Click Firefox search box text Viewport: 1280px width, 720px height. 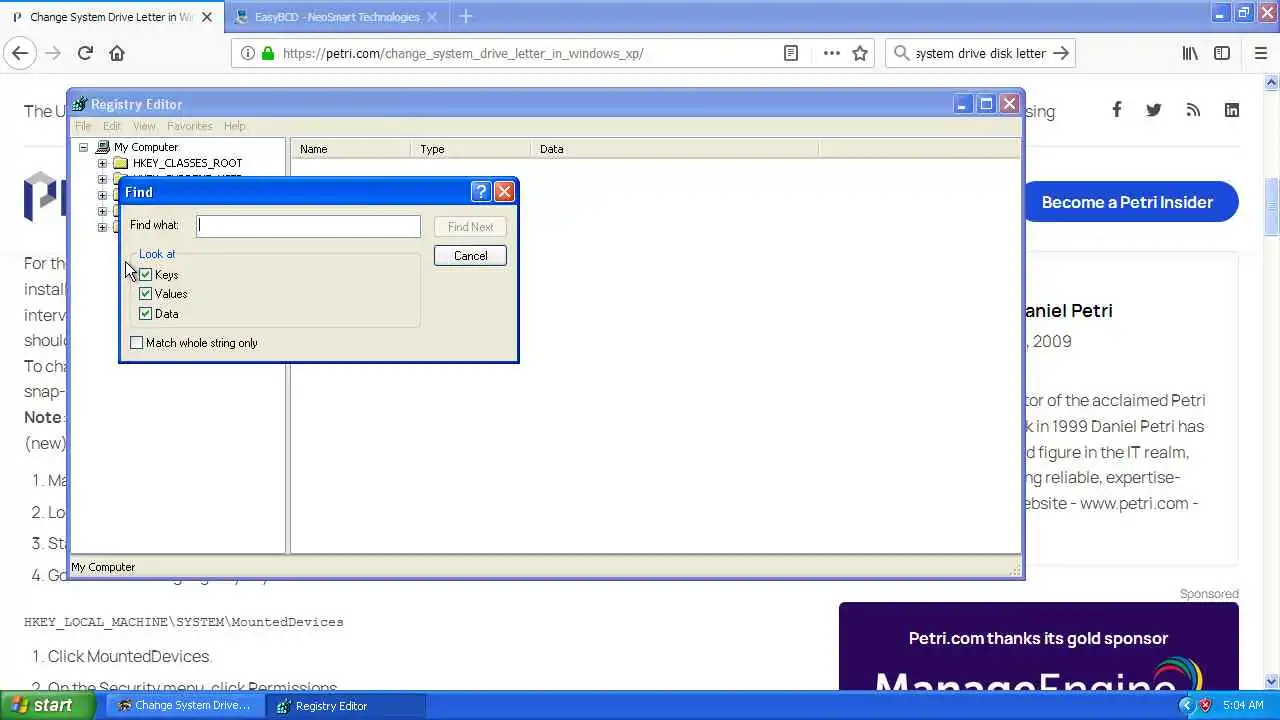980,53
